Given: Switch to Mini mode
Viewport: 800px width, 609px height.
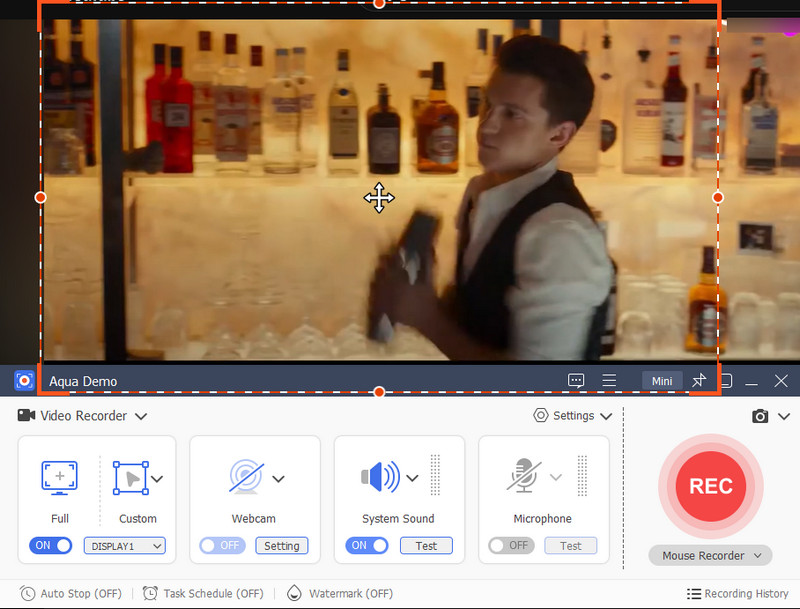Looking at the screenshot, I should point(662,381).
